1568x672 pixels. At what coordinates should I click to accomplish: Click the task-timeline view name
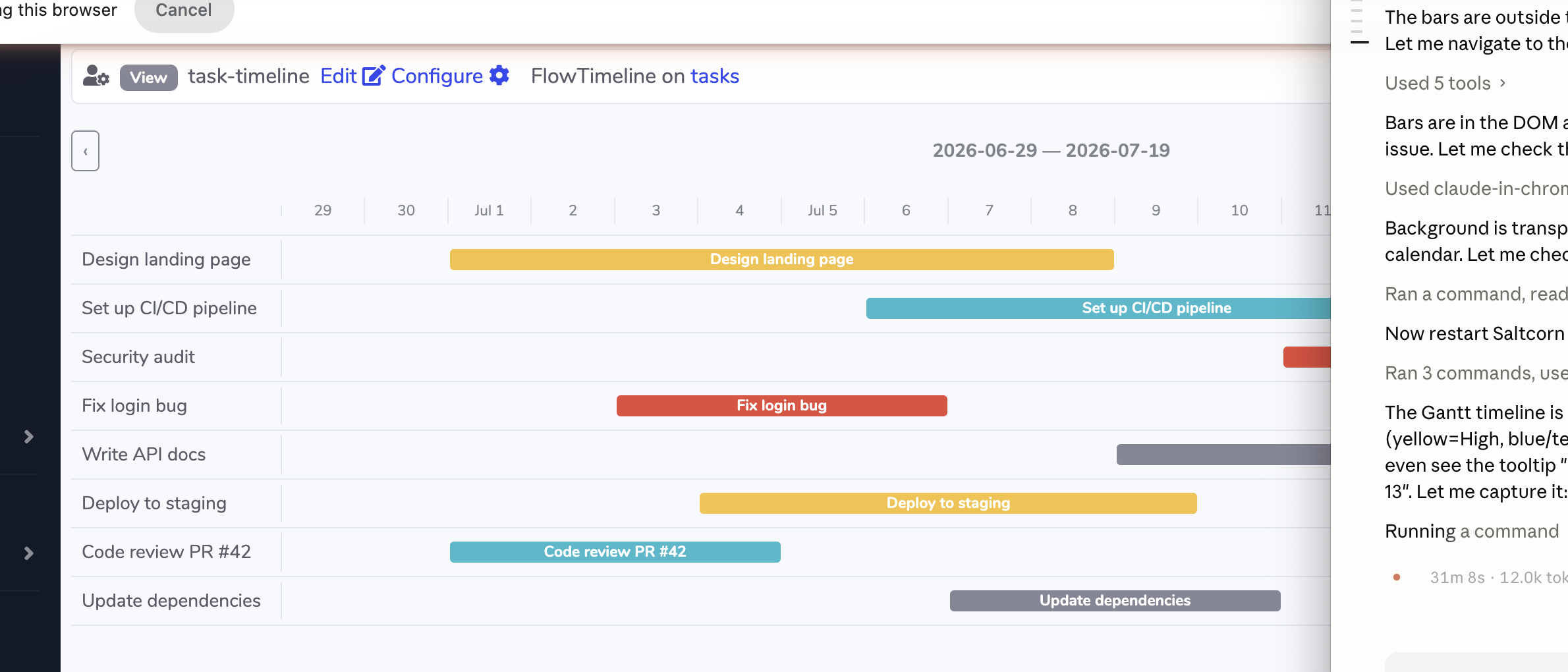click(x=248, y=76)
